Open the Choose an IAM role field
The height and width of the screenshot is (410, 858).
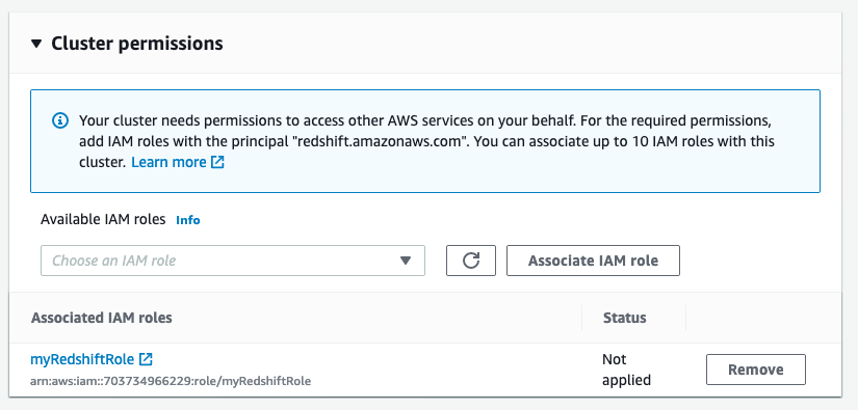point(233,261)
